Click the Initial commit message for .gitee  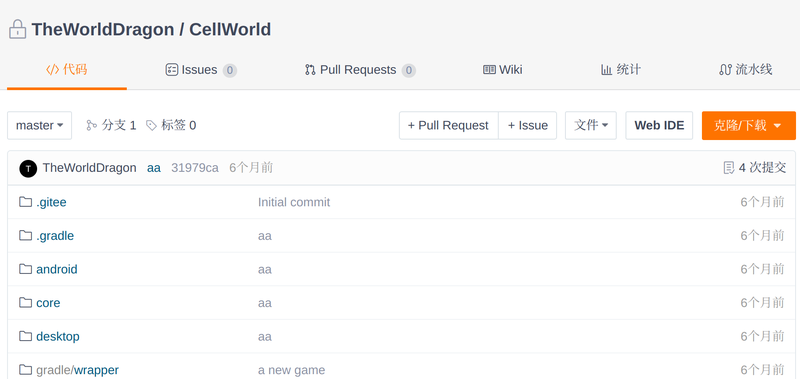tap(294, 202)
